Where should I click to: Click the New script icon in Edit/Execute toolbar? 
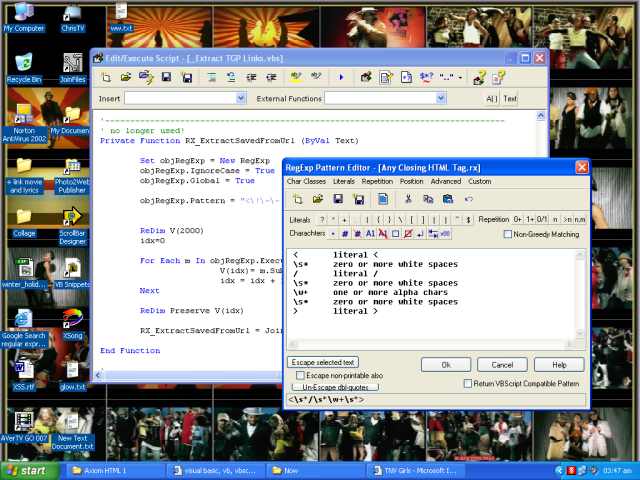(107, 77)
